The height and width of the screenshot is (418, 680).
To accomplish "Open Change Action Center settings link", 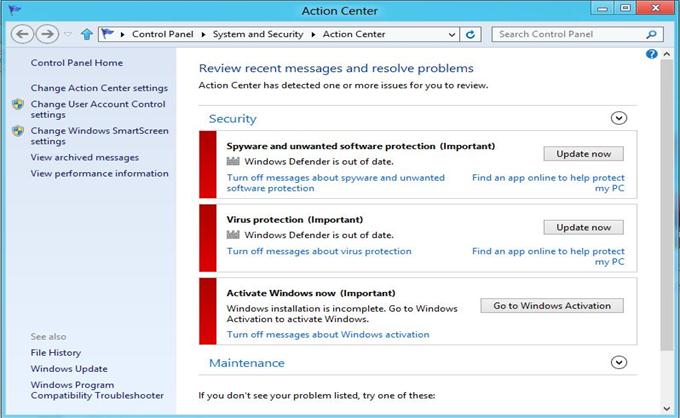I will click(99, 88).
